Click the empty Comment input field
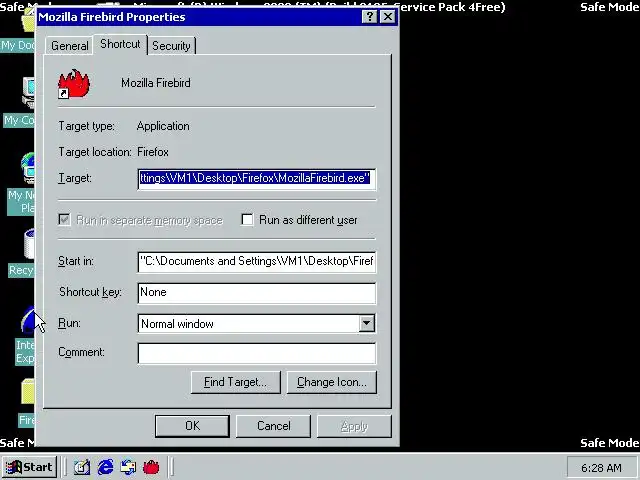Viewport: 640px width, 480px height. [x=257, y=353]
